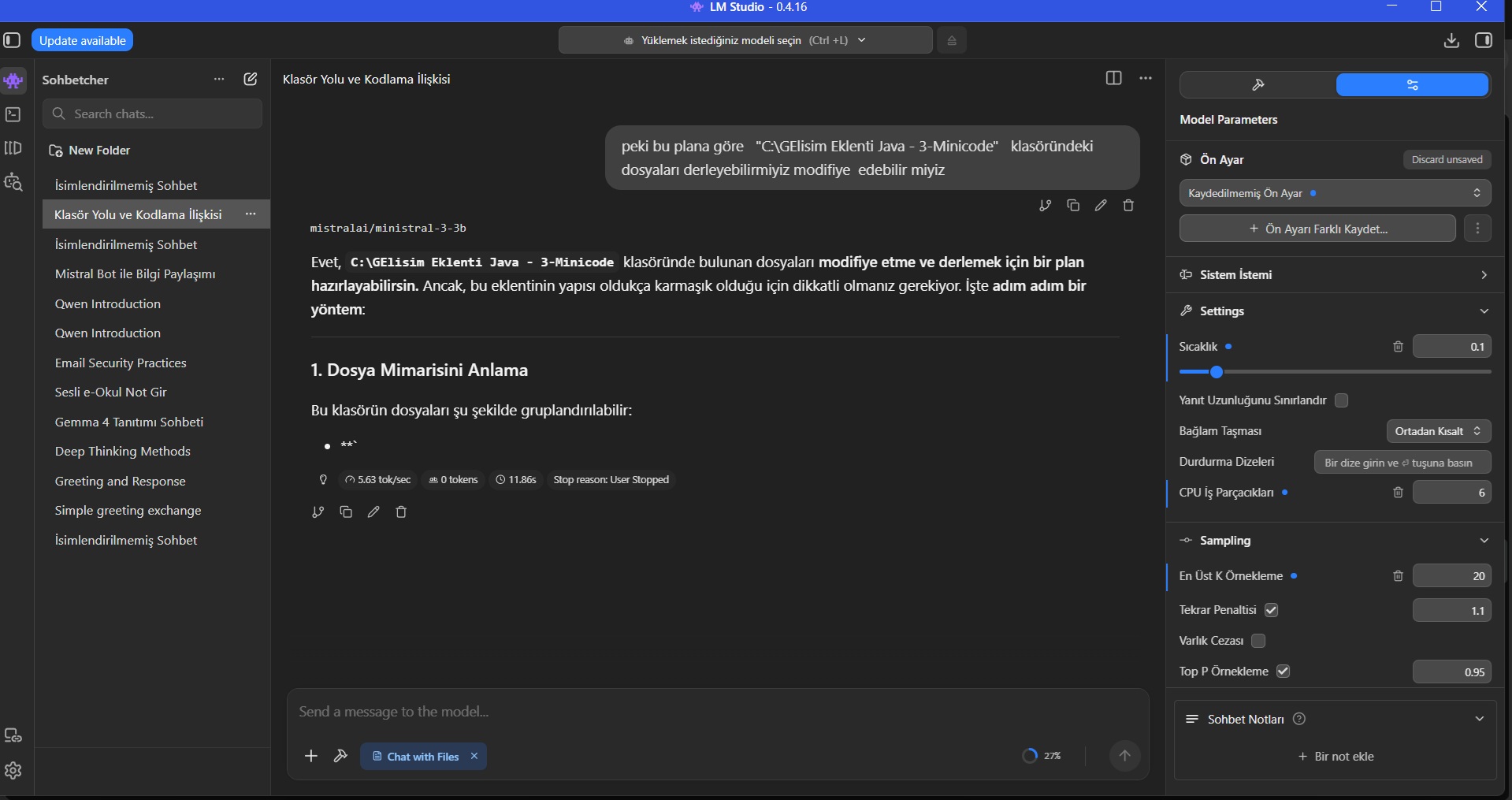The height and width of the screenshot is (800, 1512).
Task: Open Deep Thinking Methods chat
Action: tap(123, 452)
